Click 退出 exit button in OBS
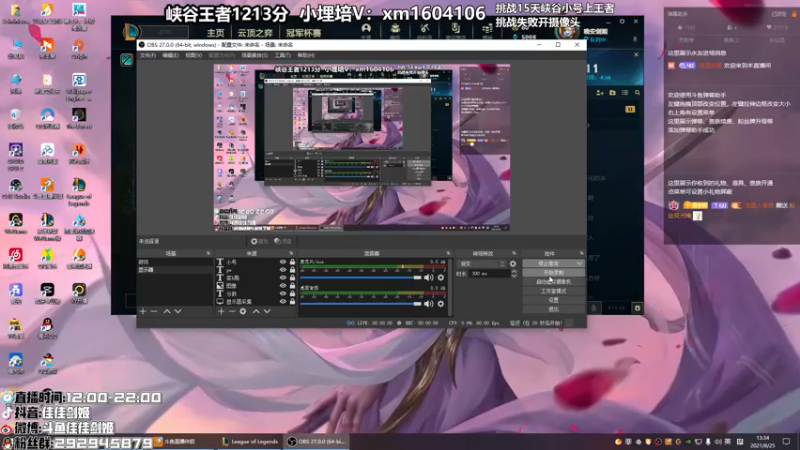 pos(554,309)
